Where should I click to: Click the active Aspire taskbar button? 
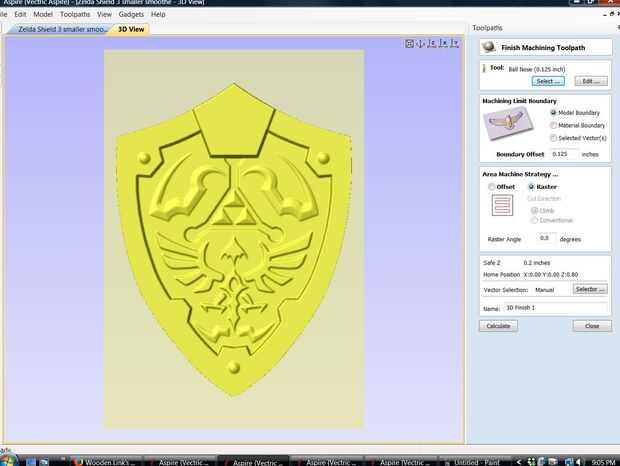(x=253, y=462)
